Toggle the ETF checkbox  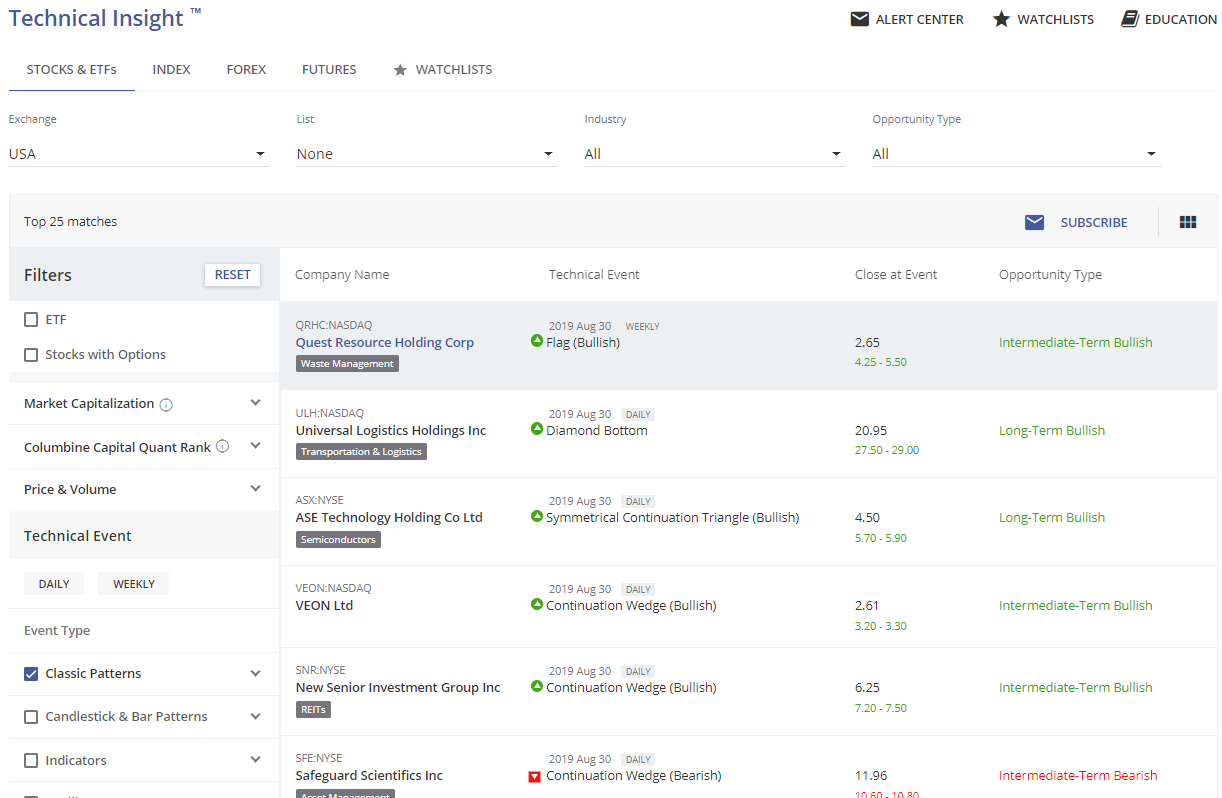click(31, 320)
